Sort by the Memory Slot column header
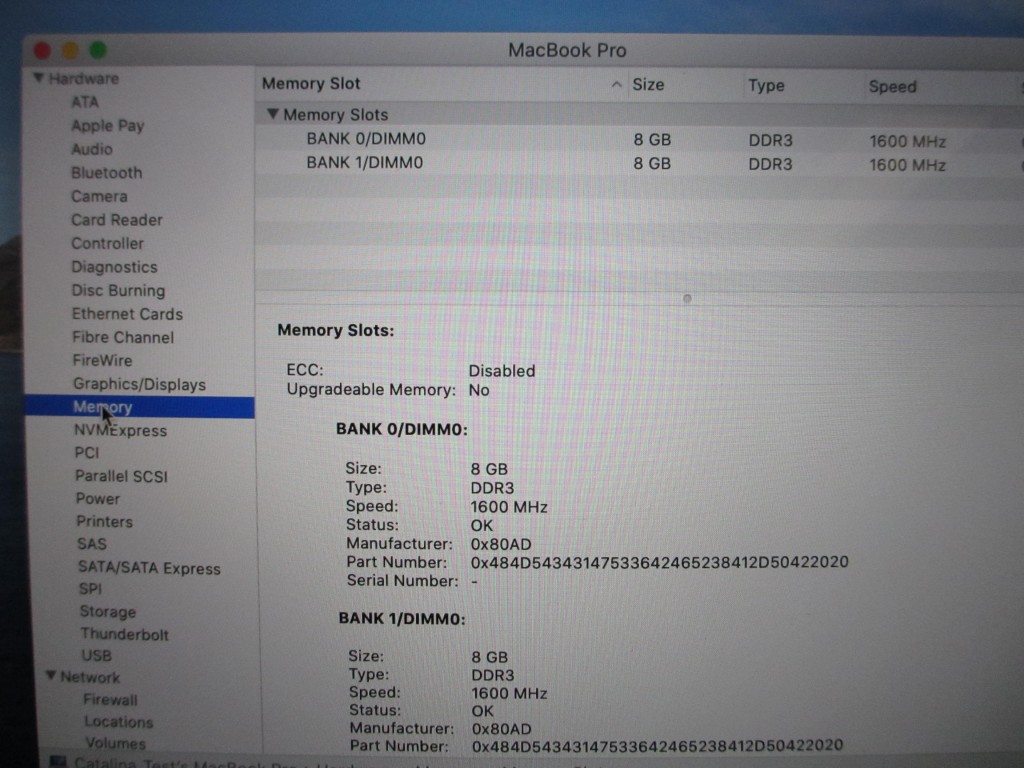This screenshot has width=1024, height=768. (311, 84)
